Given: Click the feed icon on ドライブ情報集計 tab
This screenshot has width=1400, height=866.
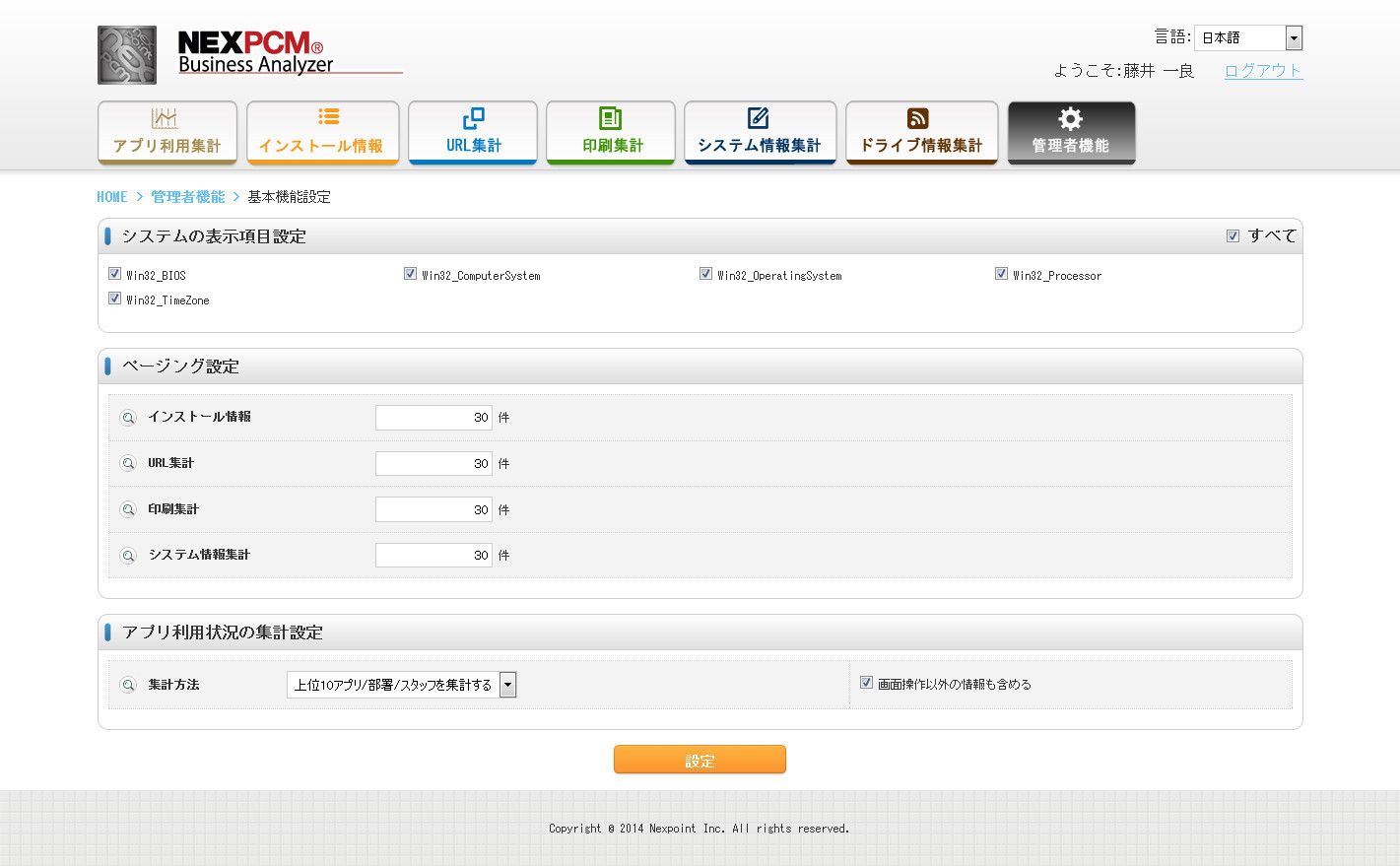Looking at the screenshot, I should tap(918, 118).
